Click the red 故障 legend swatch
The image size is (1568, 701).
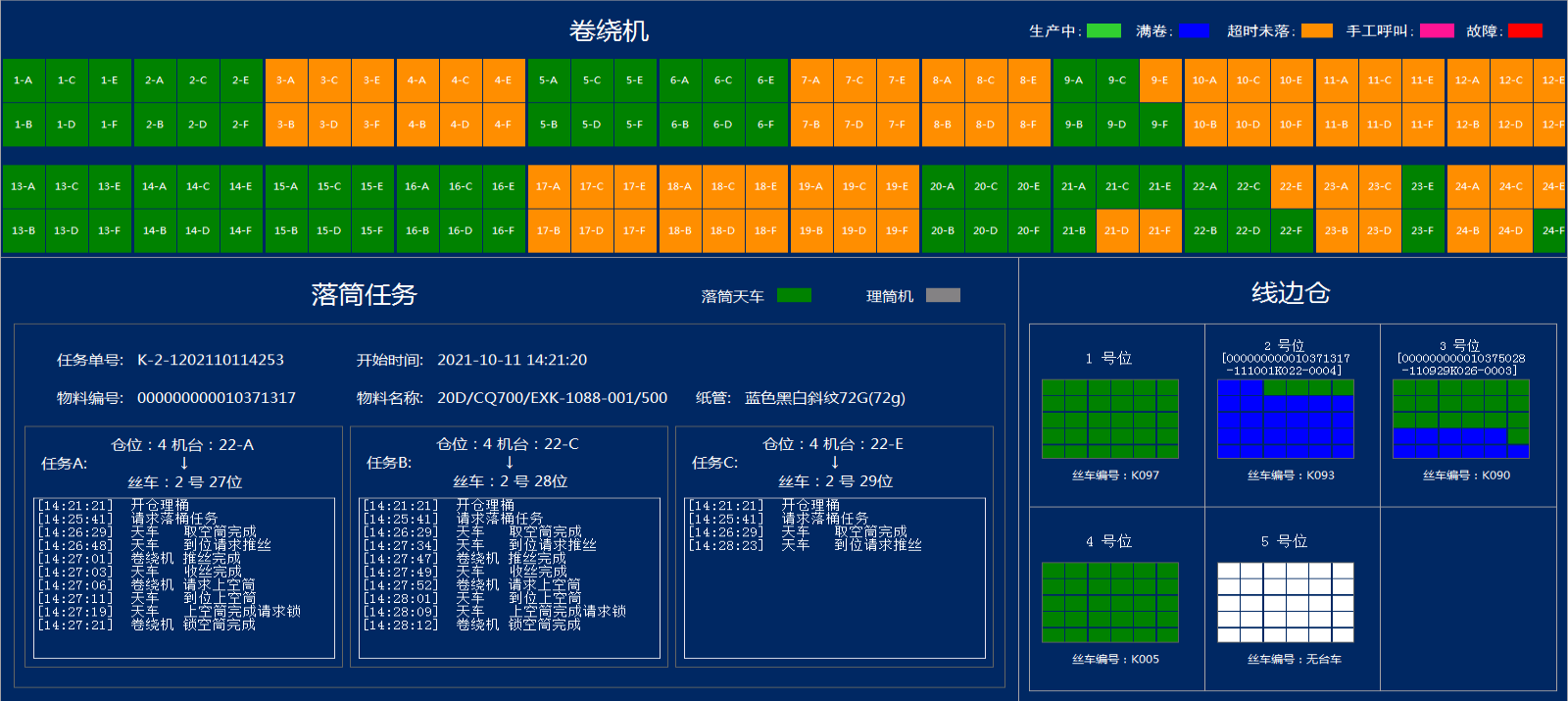(1525, 30)
